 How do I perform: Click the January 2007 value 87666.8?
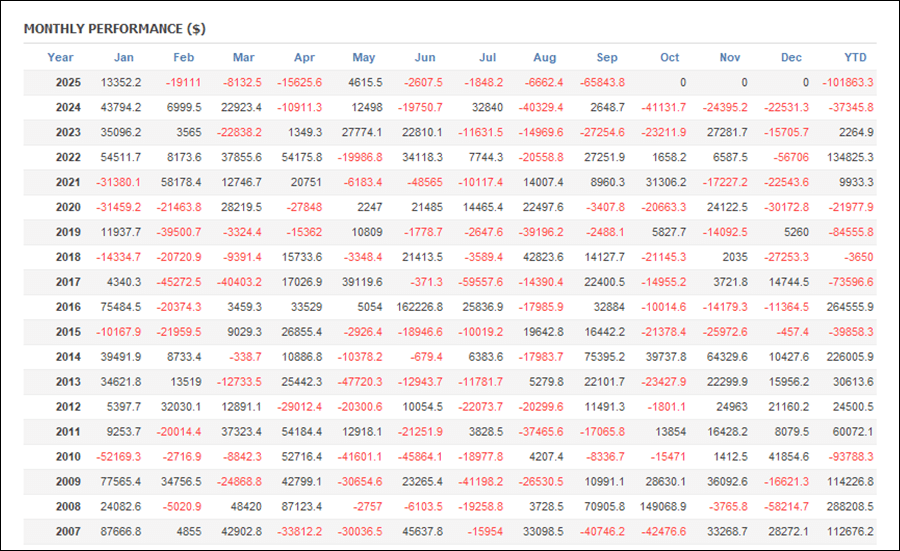pyautogui.click(x=121, y=533)
